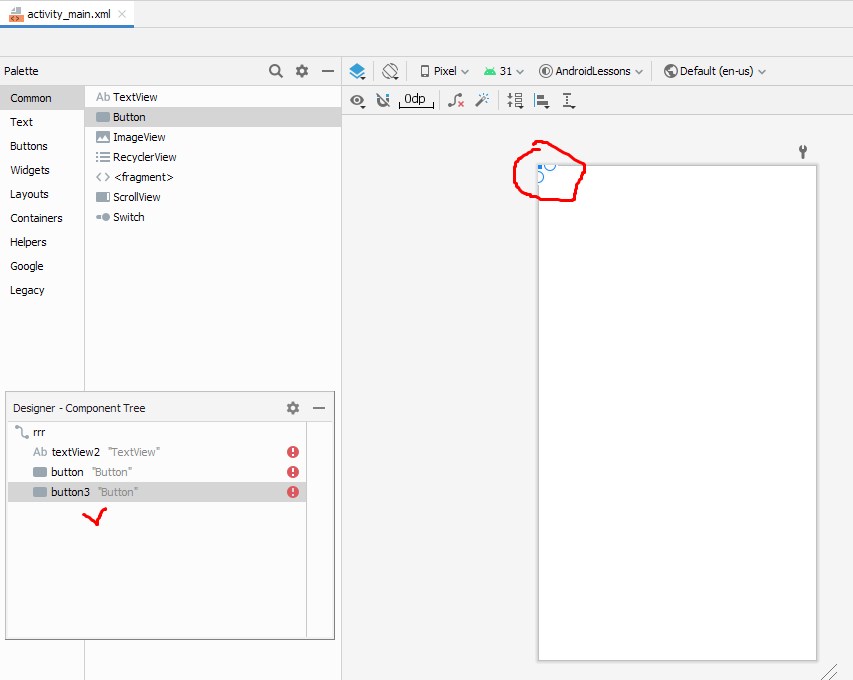Set default margins 0dp
853x680 pixels.
click(416, 100)
